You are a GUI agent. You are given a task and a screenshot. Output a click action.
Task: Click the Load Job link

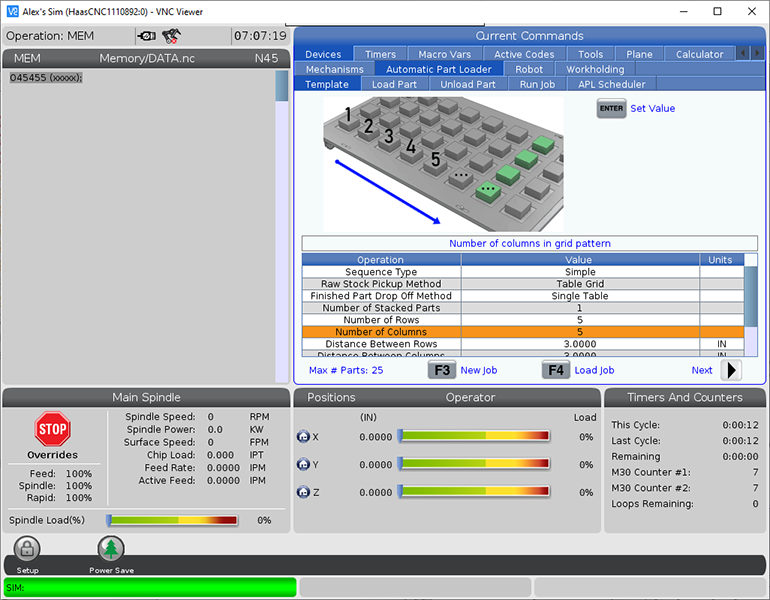point(594,370)
